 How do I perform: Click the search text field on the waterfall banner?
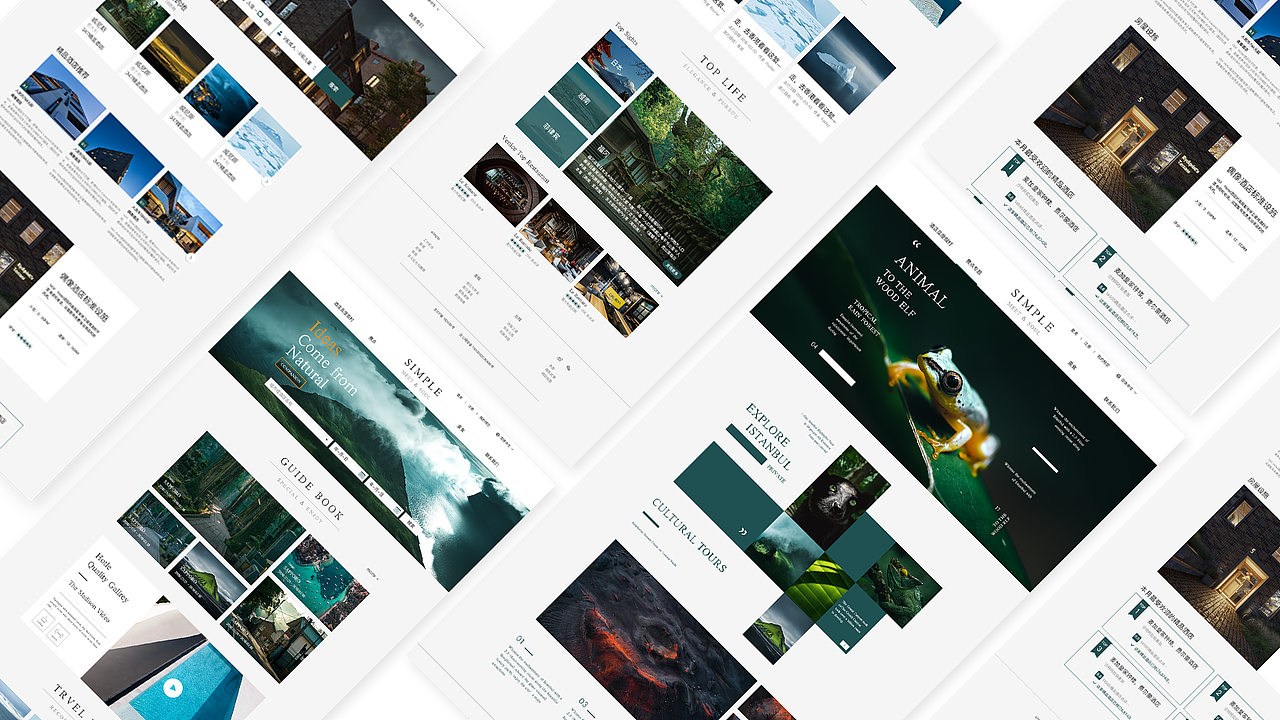pyautogui.click(x=298, y=410)
